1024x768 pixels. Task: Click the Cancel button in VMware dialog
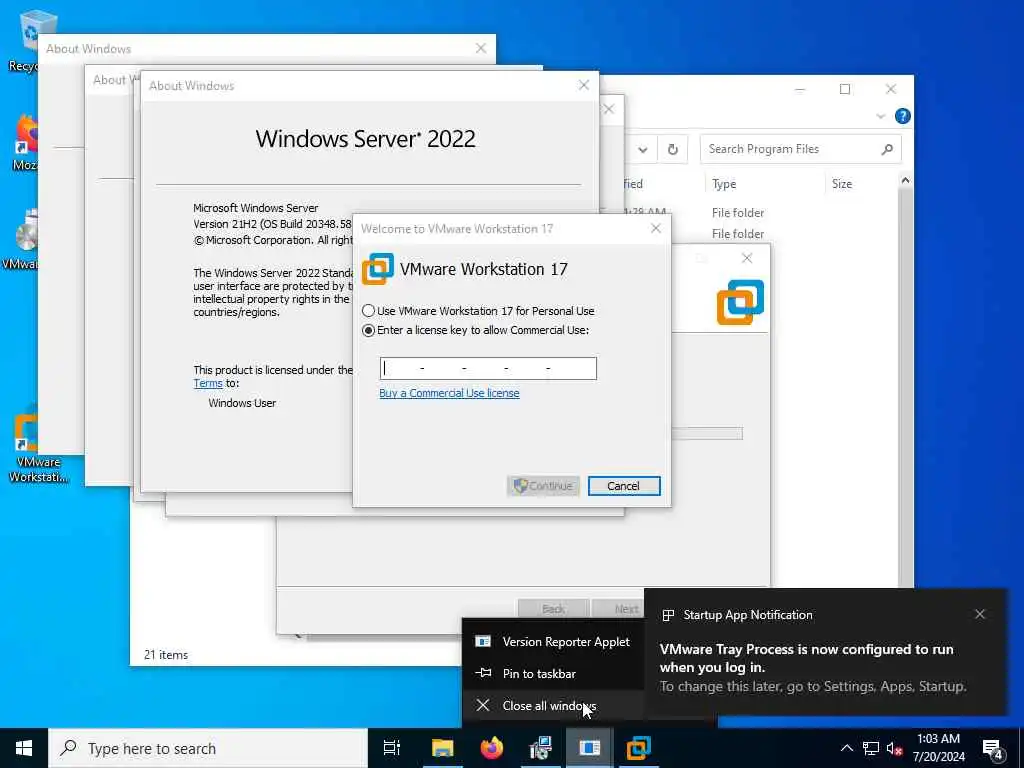(x=624, y=486)
